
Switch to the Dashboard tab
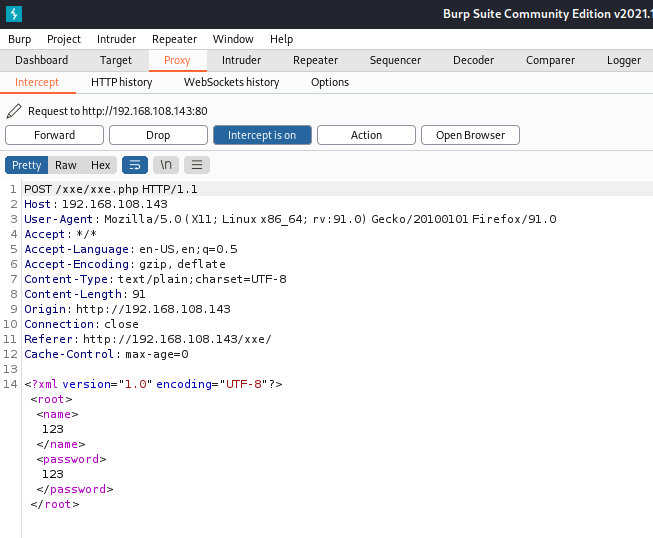(42, 60)
